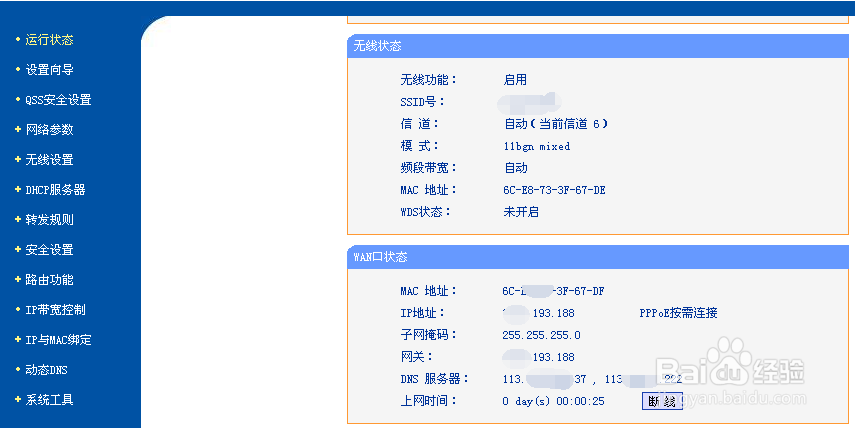The width and height of the screenshot is (855, 428).
Task: Click the 频段带宽 label
Action: click(x=428, y=167)
